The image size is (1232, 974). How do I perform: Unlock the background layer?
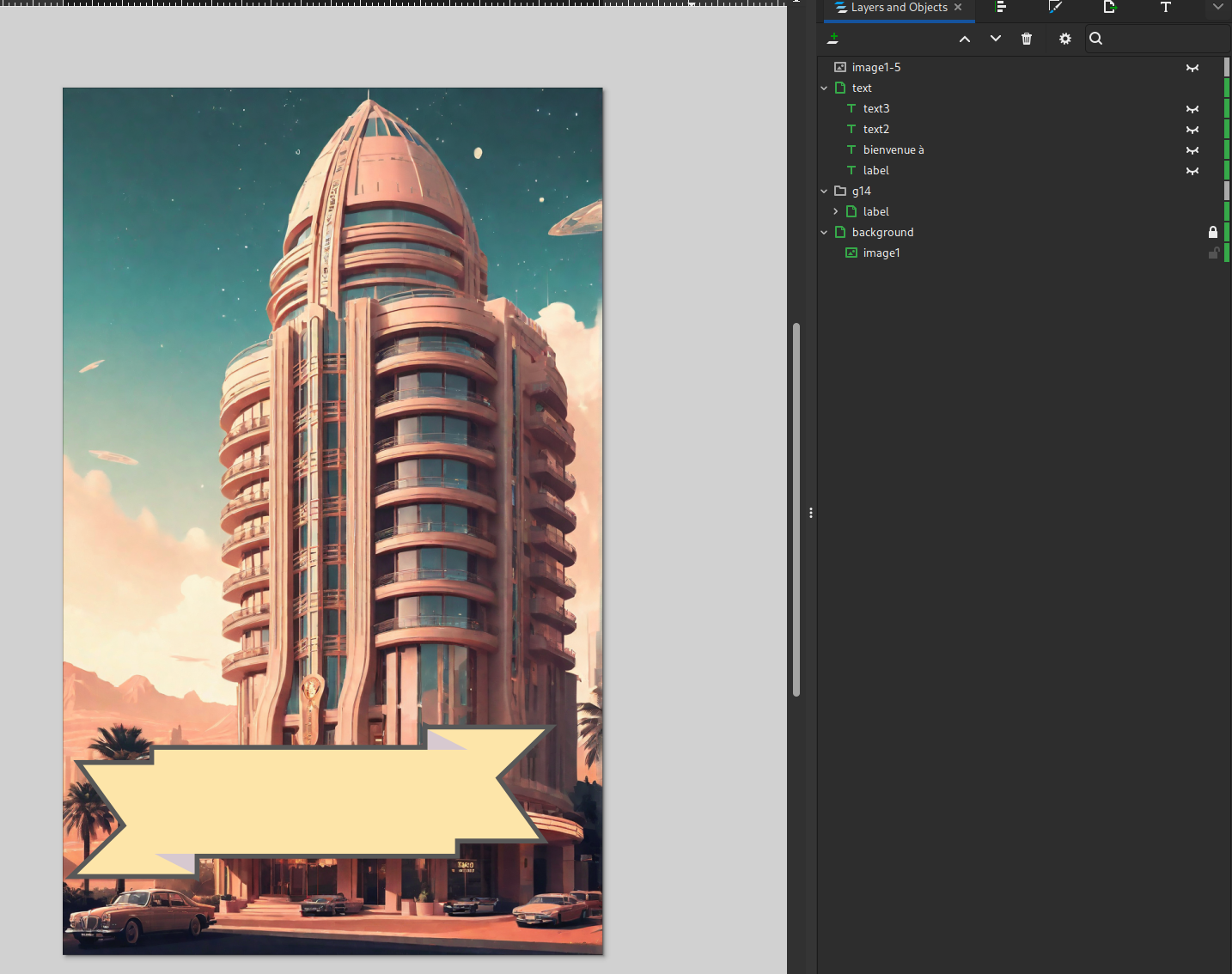point(1212,233)
